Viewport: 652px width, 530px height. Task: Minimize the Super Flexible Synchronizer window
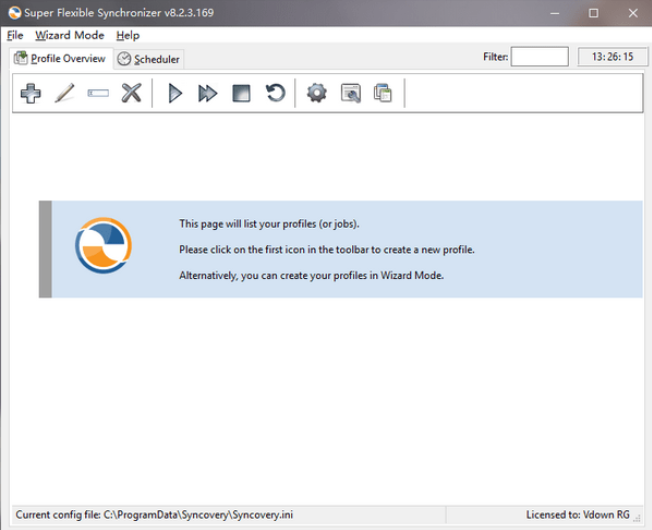click(554, 13)
